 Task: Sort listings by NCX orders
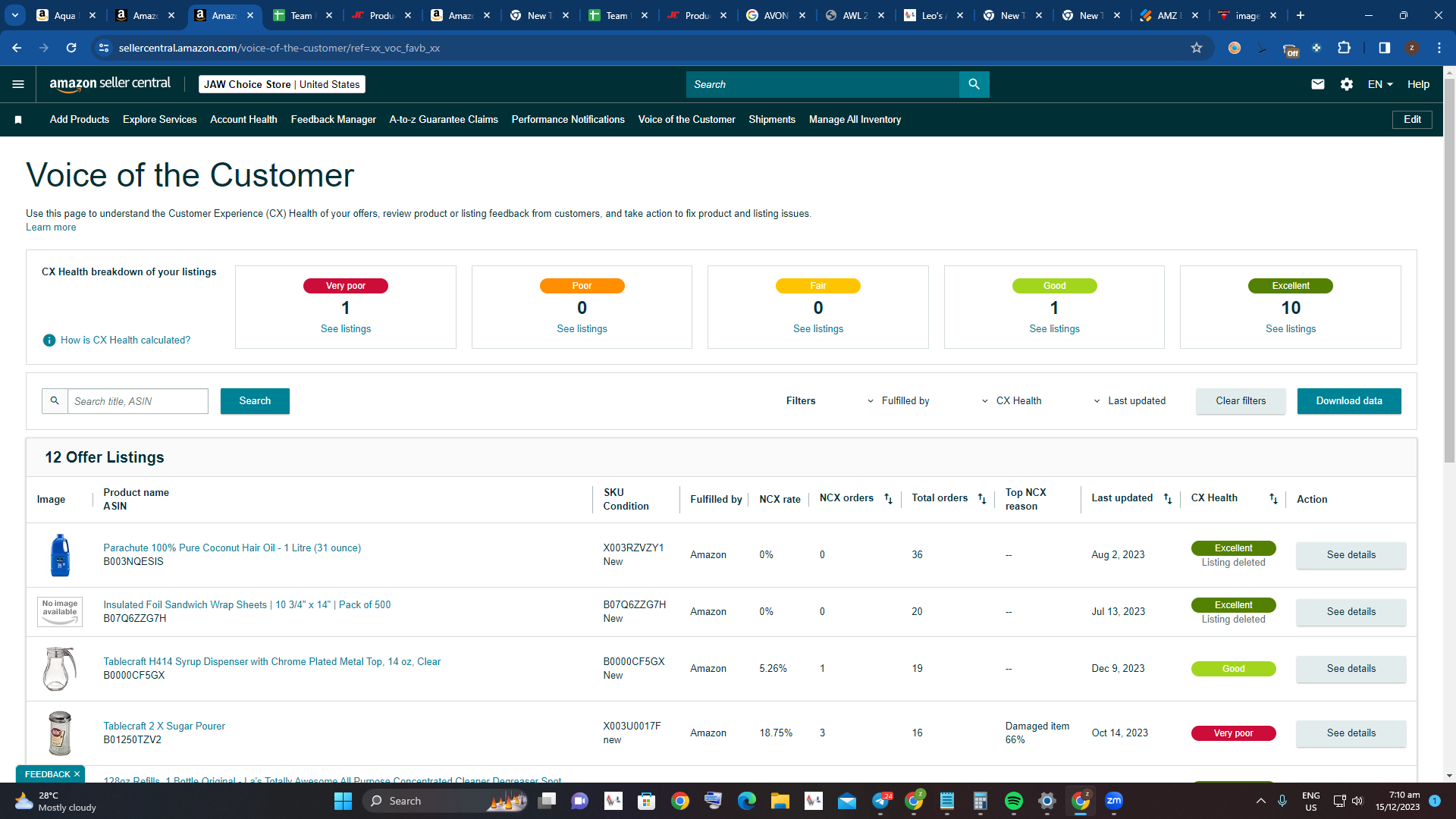[x=889, y=499]
